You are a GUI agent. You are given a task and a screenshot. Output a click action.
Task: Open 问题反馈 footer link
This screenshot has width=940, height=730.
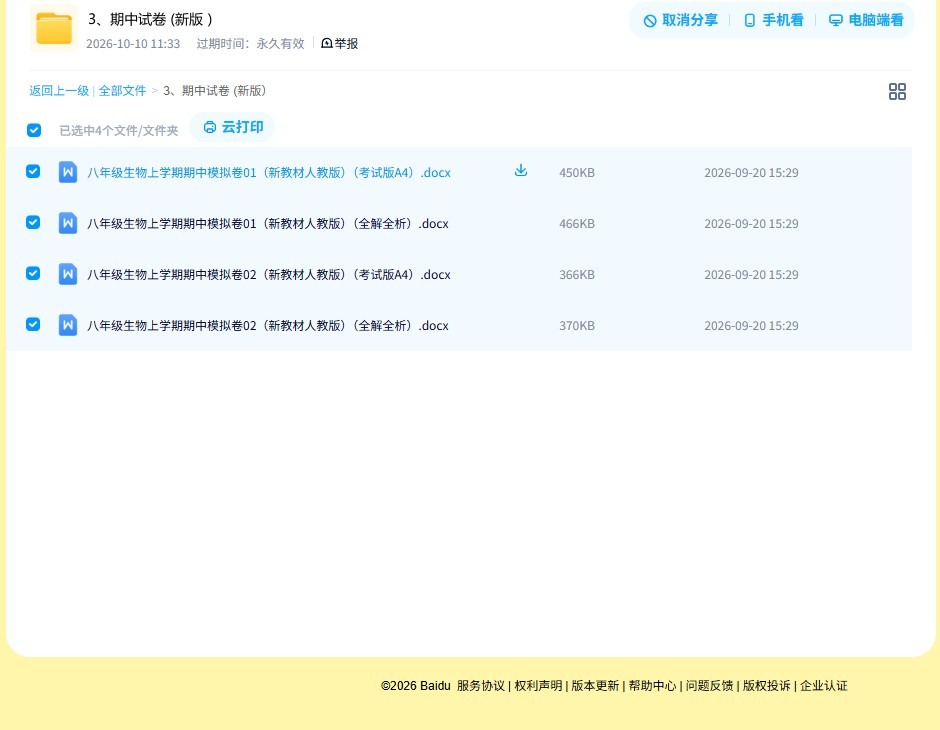pyautogui.click(x=709, y=686)
